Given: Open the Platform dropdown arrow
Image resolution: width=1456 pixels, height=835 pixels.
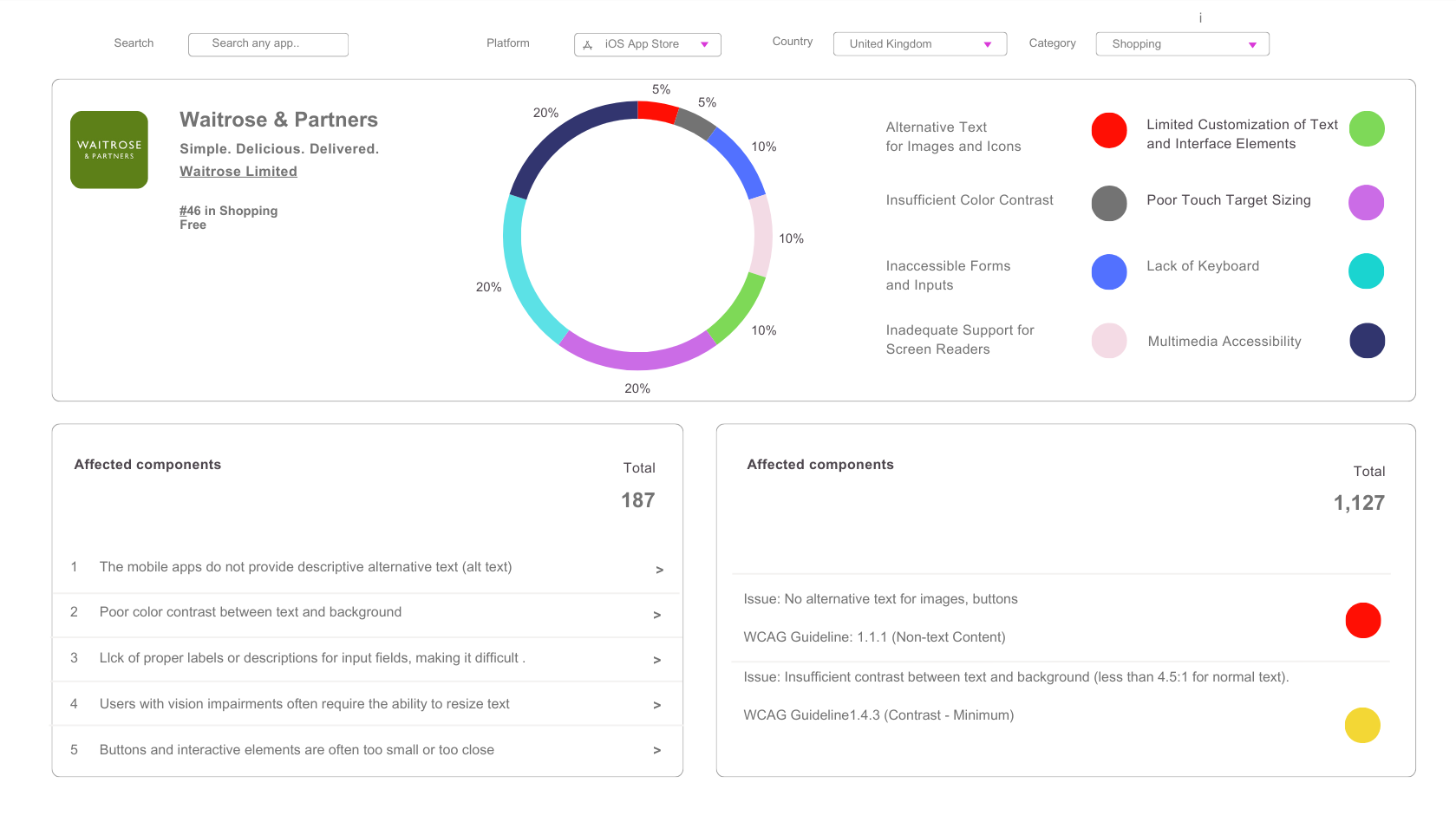Looking at the screenshot, I should click(704, 44).
